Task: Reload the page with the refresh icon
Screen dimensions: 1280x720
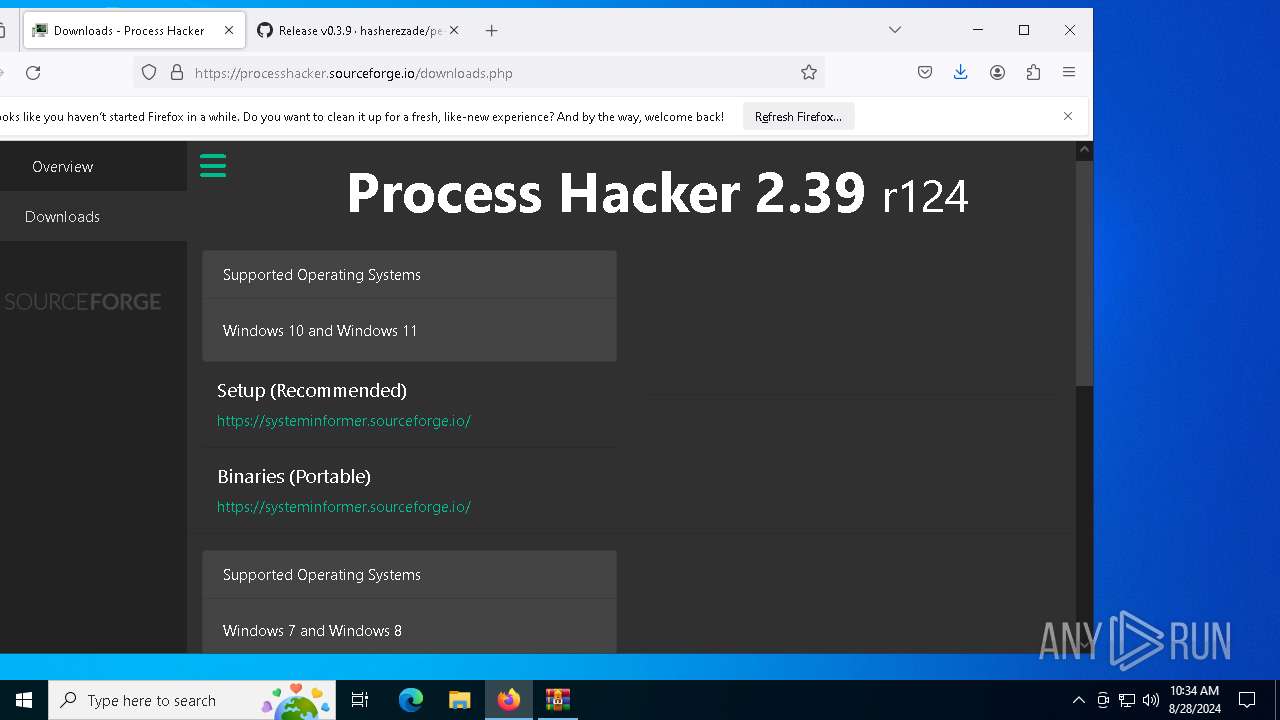Action: pos(33,73)
